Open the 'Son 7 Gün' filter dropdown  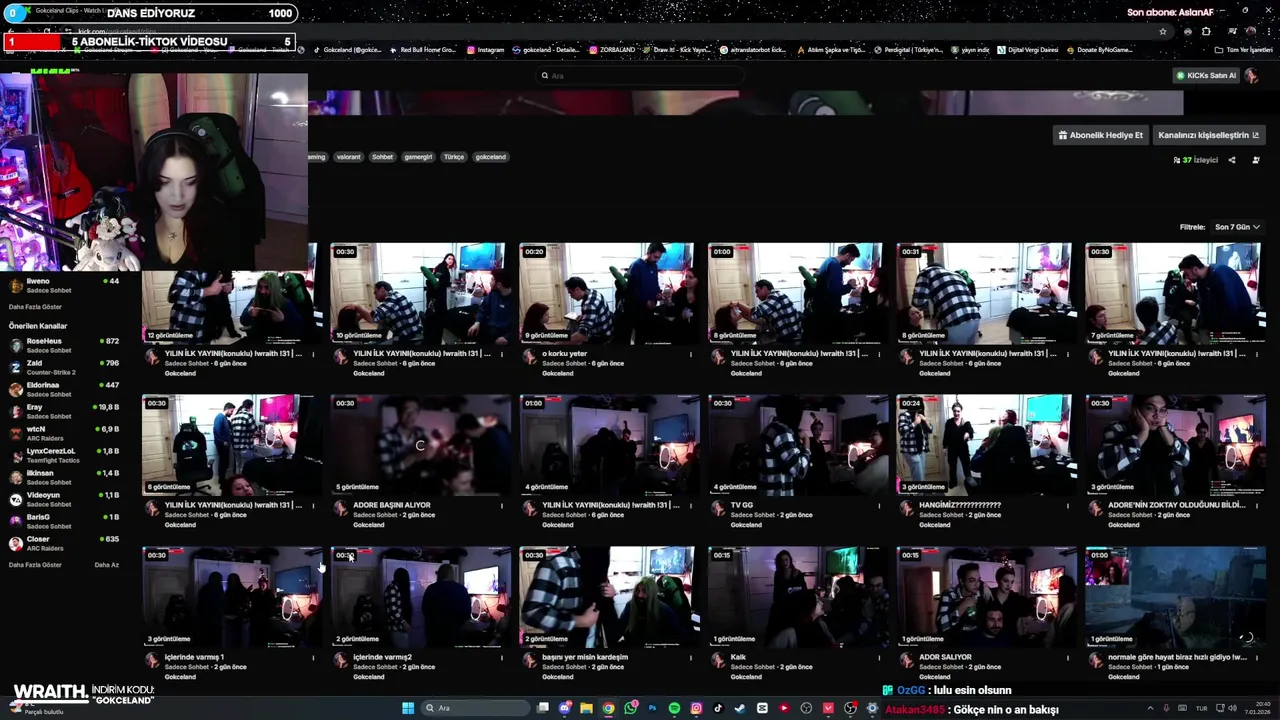click(x=1237, y=227)
